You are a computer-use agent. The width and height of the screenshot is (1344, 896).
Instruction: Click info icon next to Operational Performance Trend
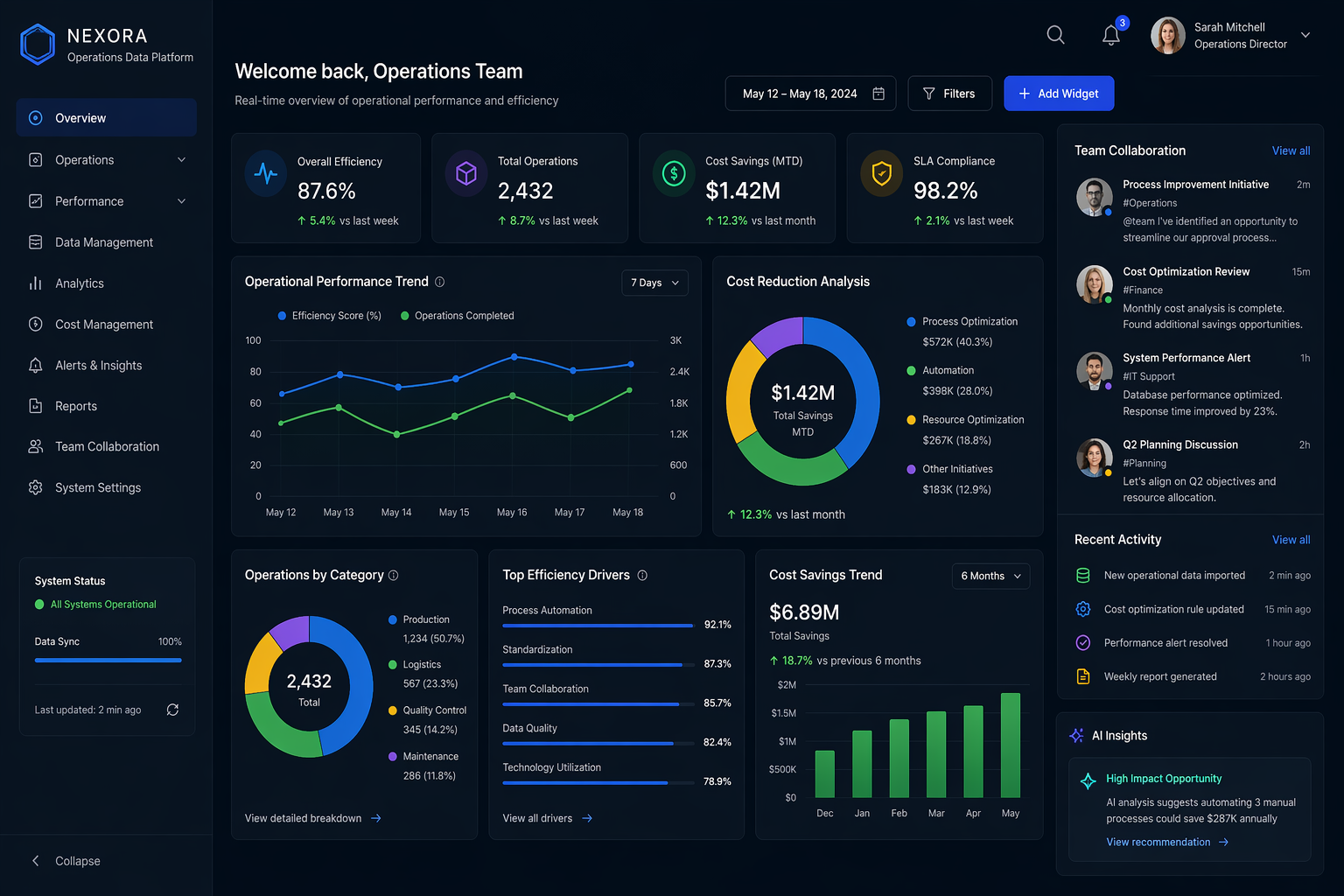(x=440, y=282)
